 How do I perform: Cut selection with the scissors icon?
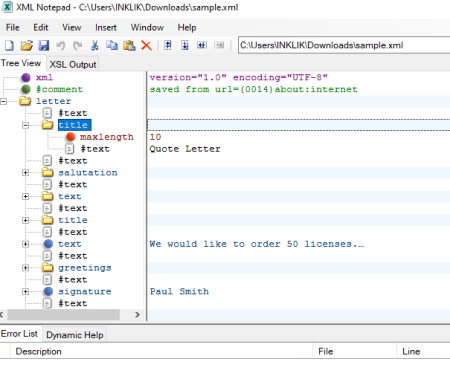(95, 45)
